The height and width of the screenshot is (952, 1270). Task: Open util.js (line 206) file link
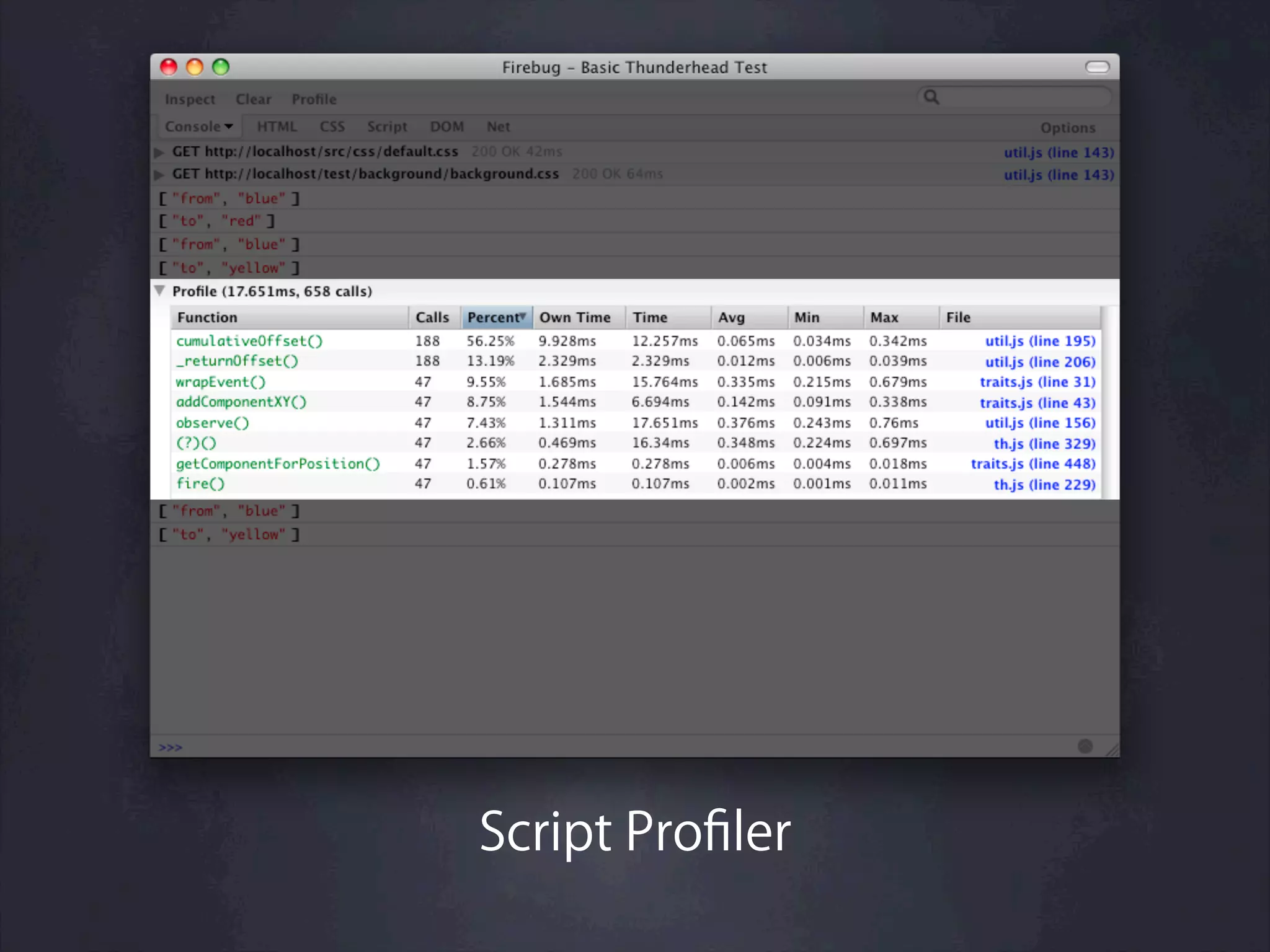[x=1040, y=362]
